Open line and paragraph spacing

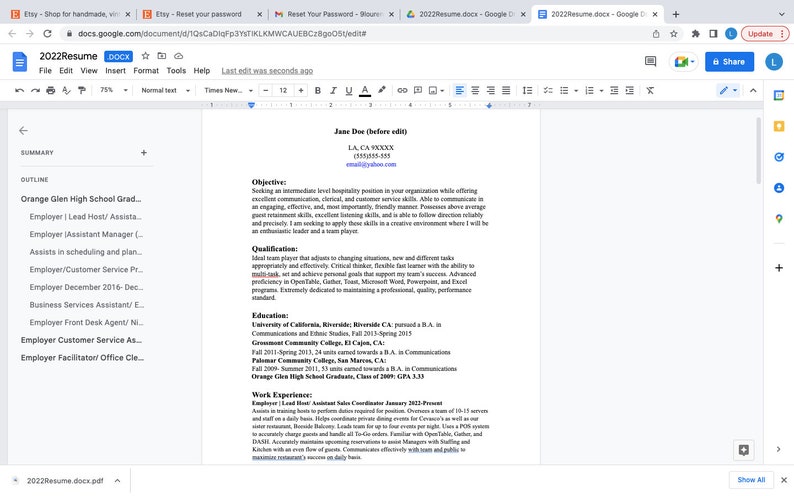point(527,91)
